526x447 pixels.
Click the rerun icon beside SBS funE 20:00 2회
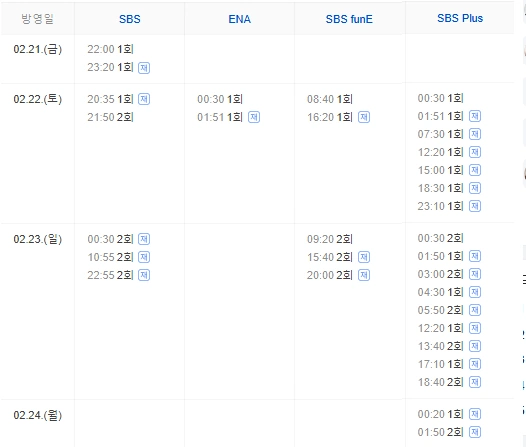[x=364, y=275]
